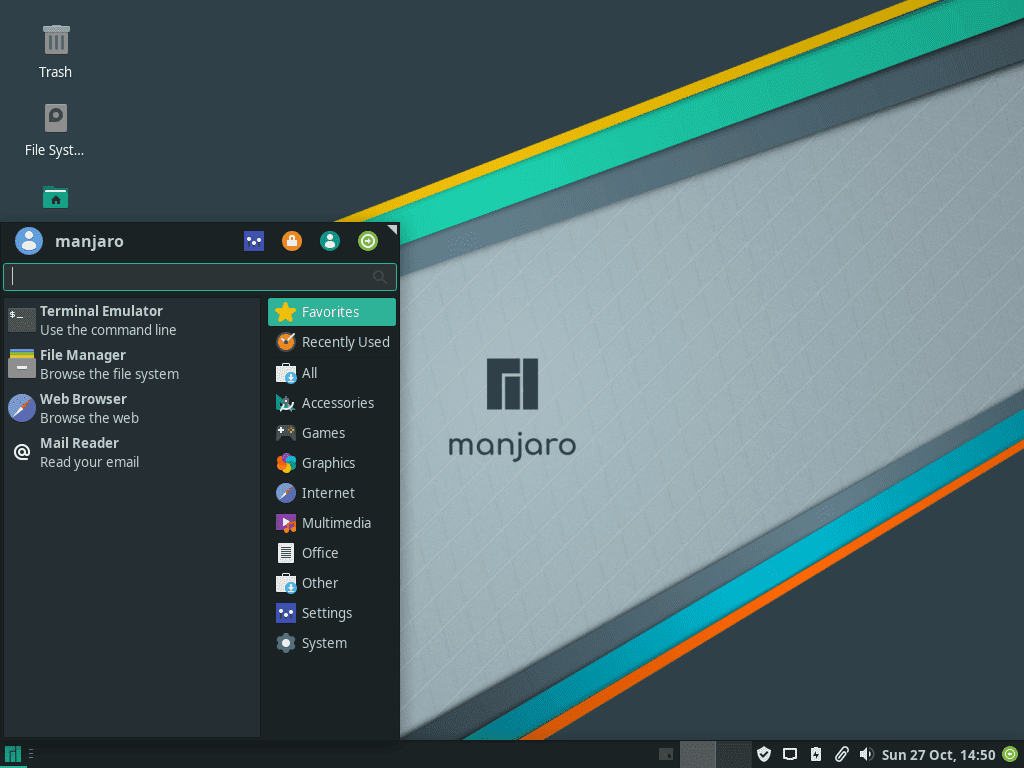
Task: Open the battery power icon in the tray
Action: tap(816, 755)
